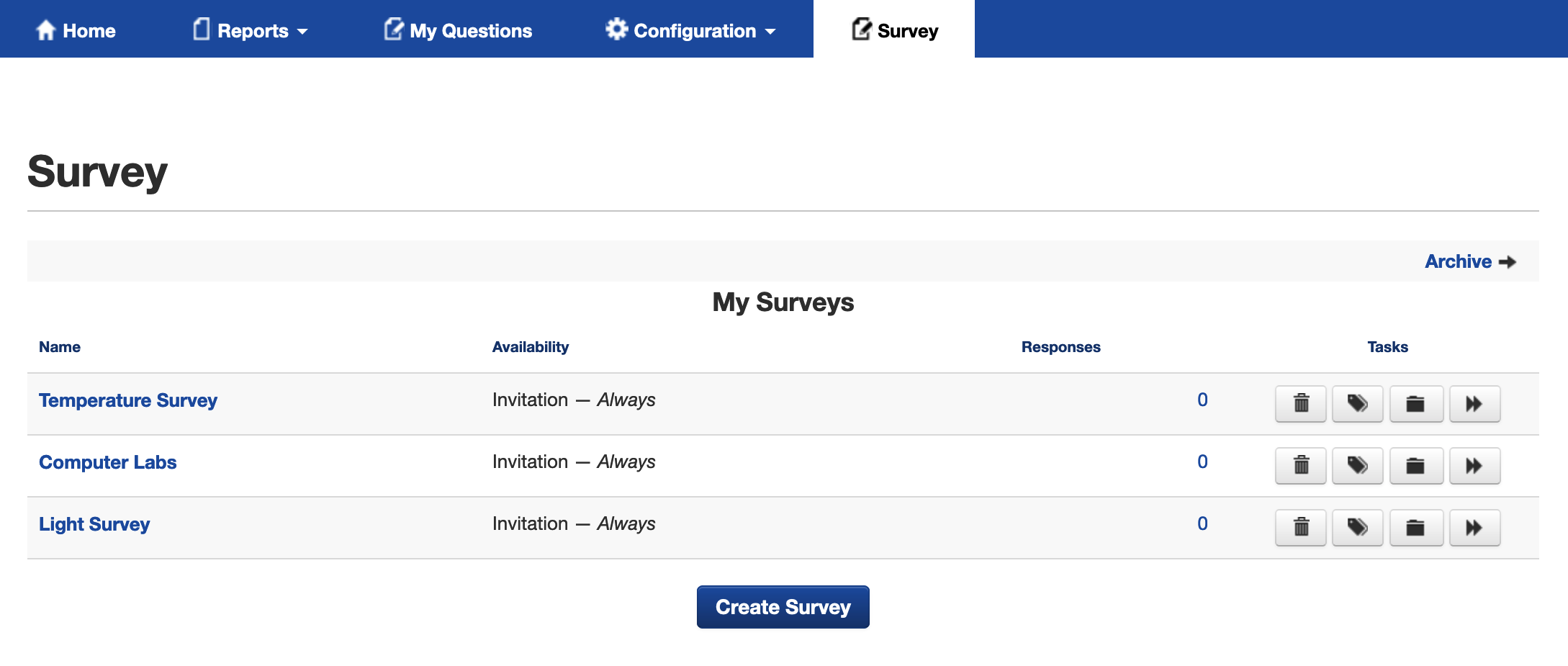
Task: Click fast-forward icon for Computer Labs
Action: (1474, 465)
